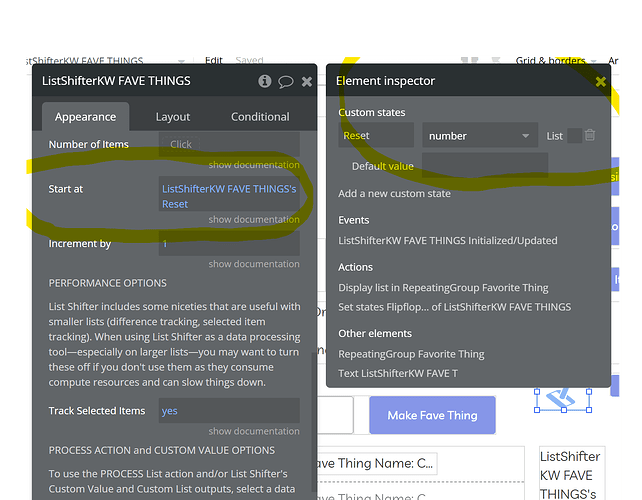Open ListShifterKW FAVE THINGS Initialized/Updated event
The image size is (642, 500).
coord(448,240)
